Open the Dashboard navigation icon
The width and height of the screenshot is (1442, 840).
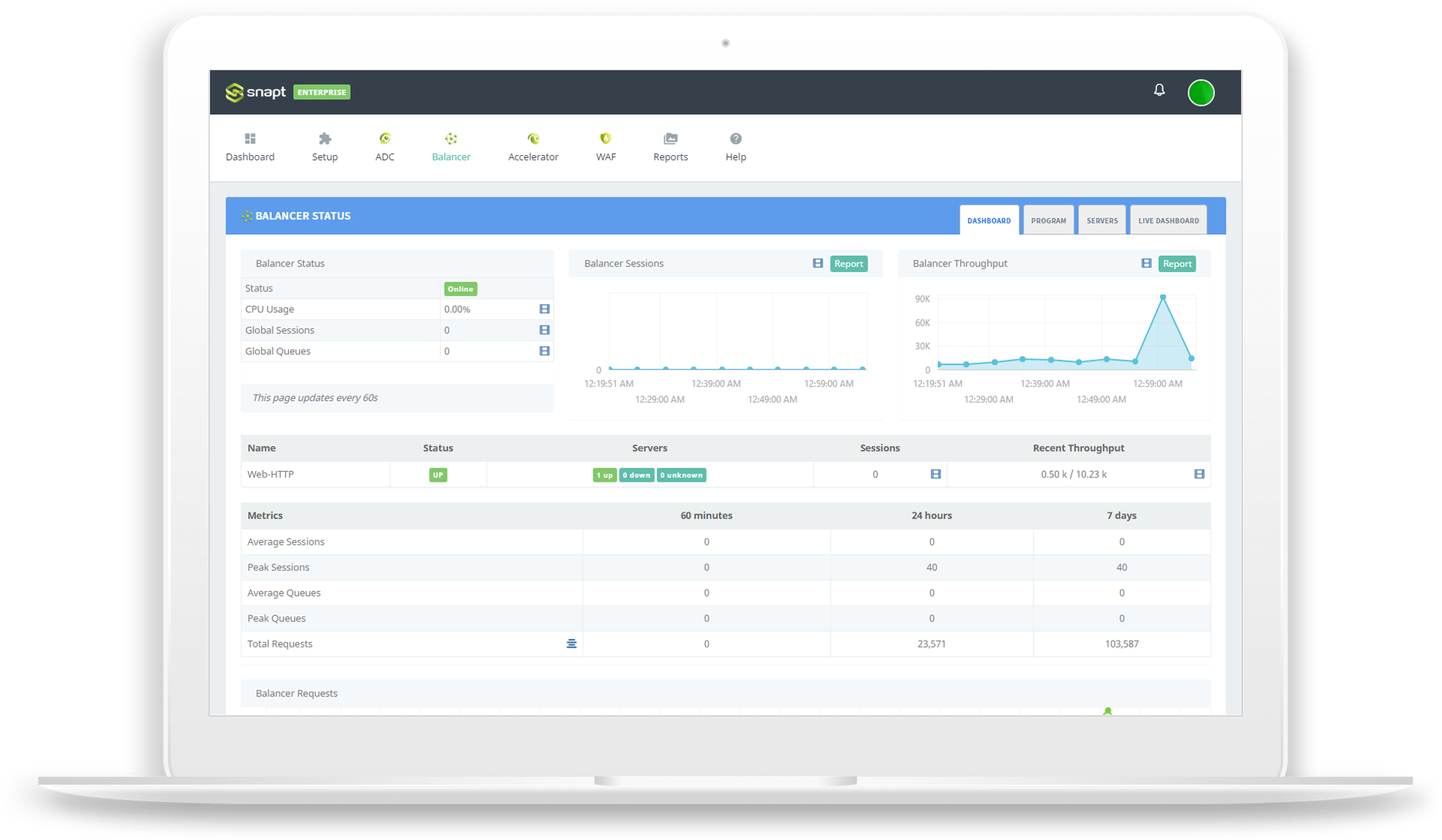[x=250, y=139]
